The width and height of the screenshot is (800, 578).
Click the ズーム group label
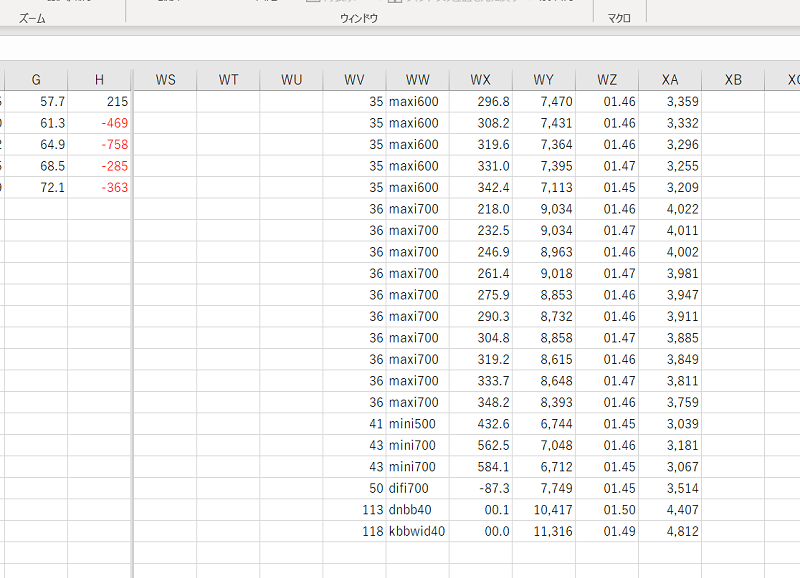pos(32,18)
